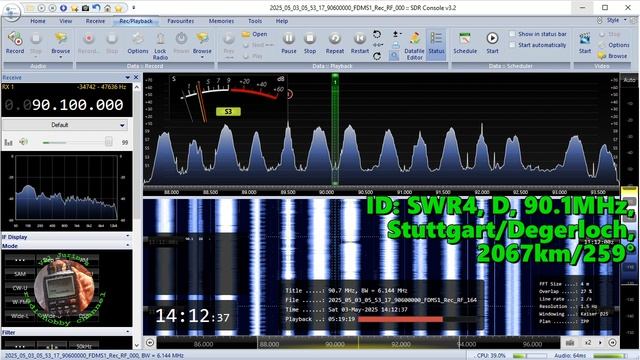Open the Datafile Editor
Screen dimensions: 640x360
coord(414,45)
